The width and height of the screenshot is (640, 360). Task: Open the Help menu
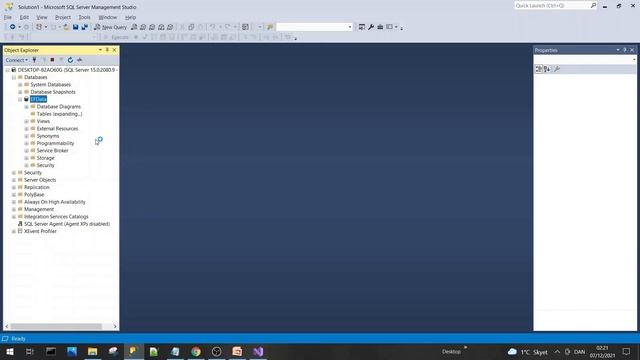click(130, 17)
